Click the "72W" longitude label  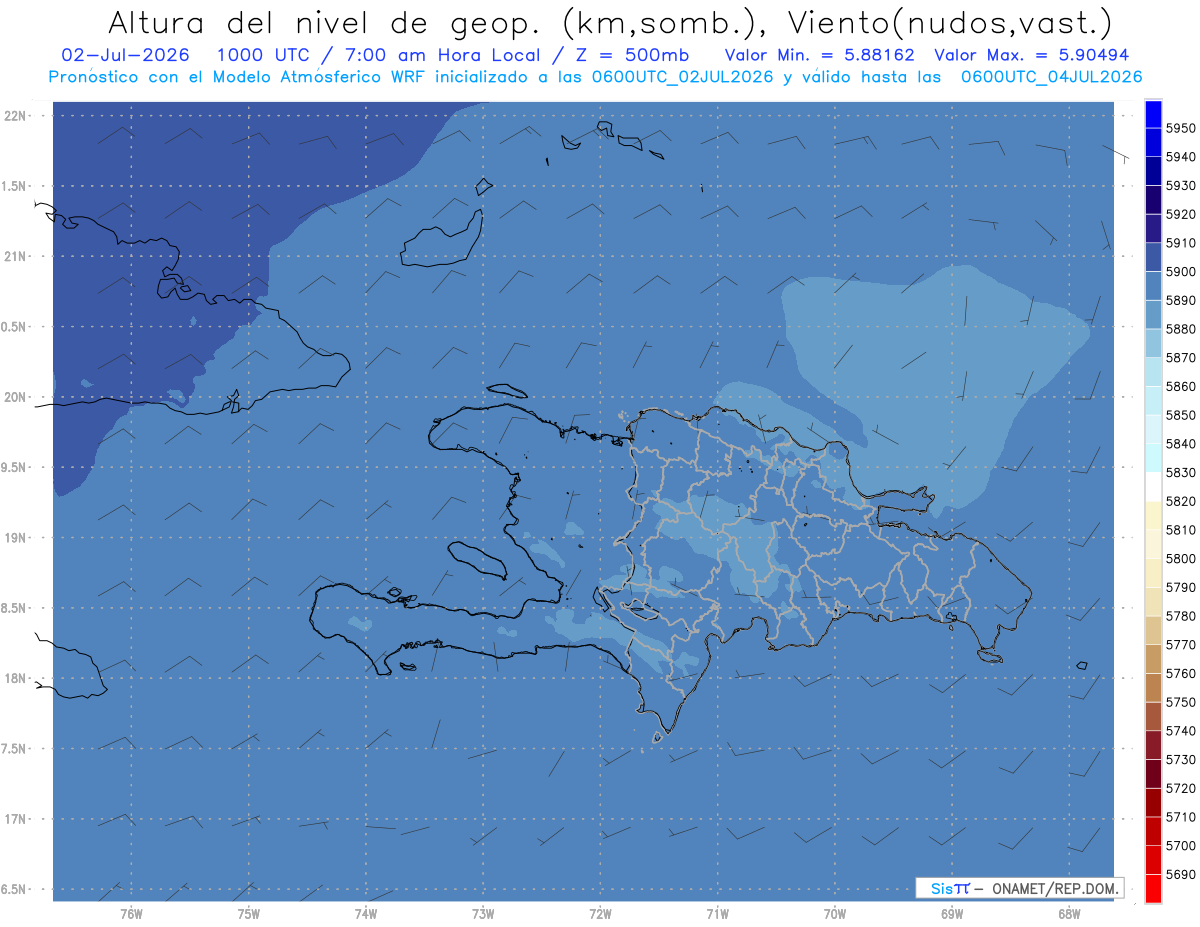pyautogui.click(x=600, y=913)
